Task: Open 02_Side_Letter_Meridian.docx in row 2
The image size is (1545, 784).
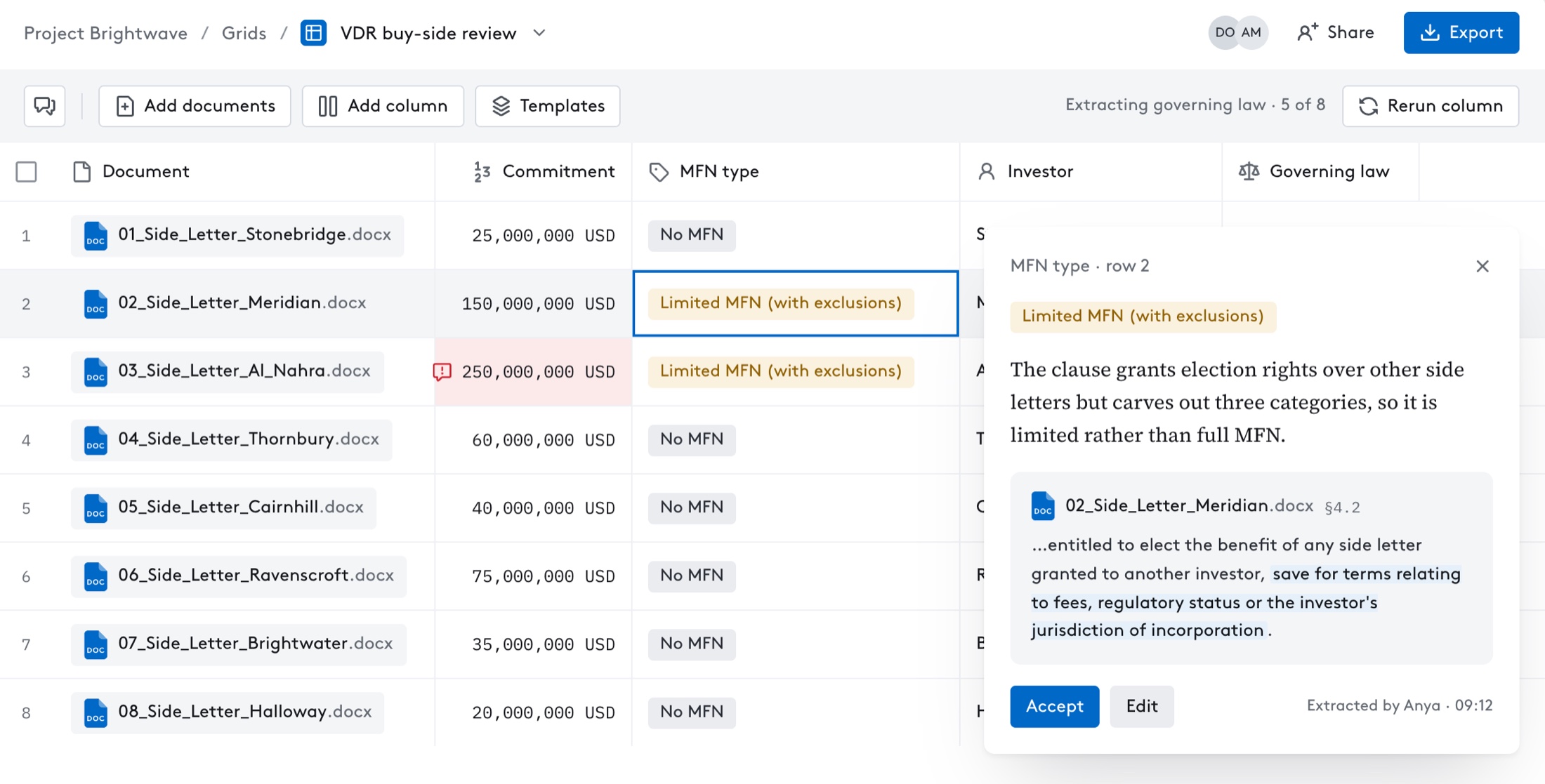Action: (225, 303)
